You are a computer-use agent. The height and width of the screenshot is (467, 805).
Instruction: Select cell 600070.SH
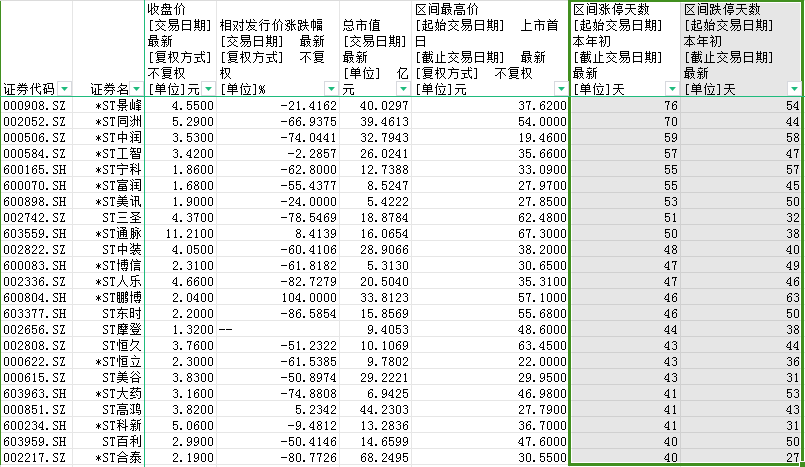pyautogui.click(x=36, y=185)
